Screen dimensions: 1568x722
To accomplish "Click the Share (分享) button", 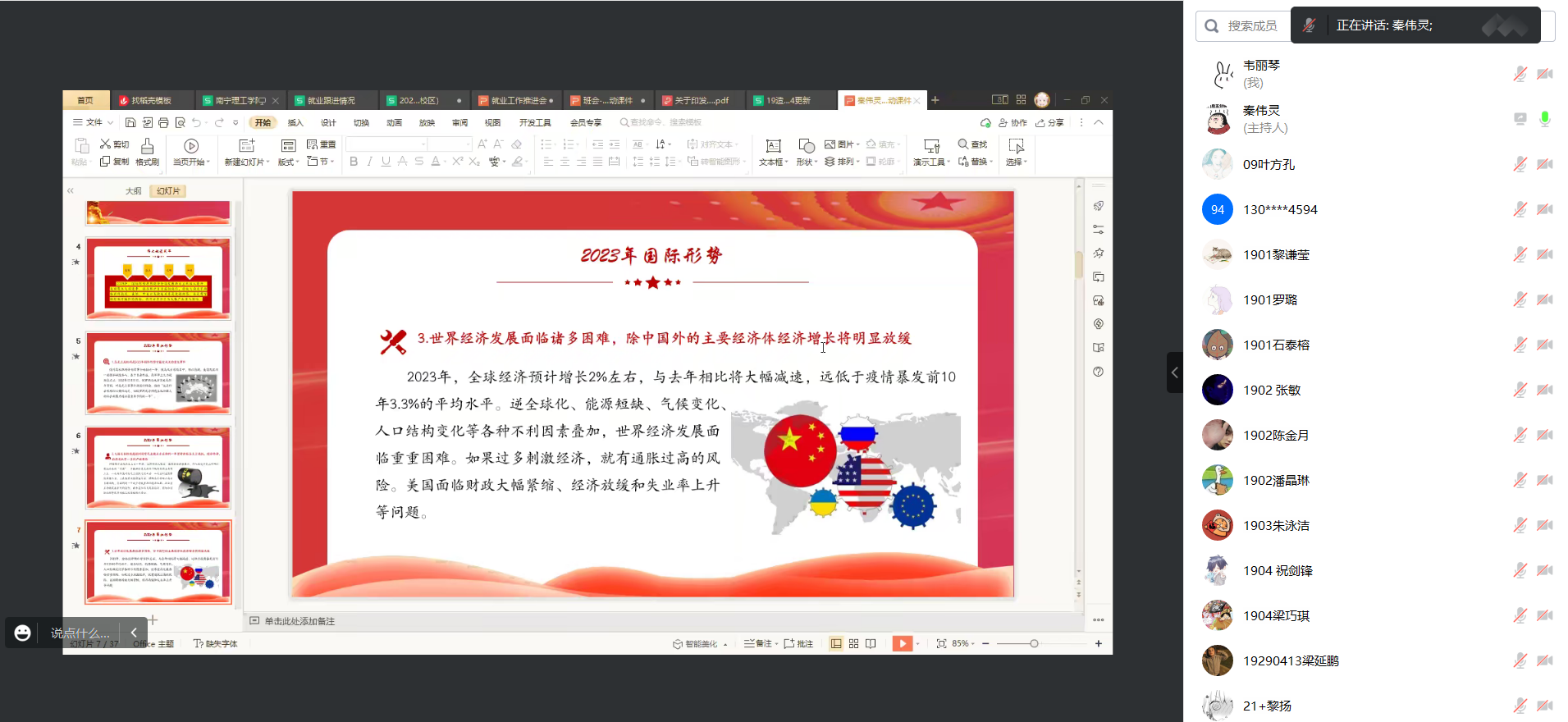I will [x=1049, y=122].
